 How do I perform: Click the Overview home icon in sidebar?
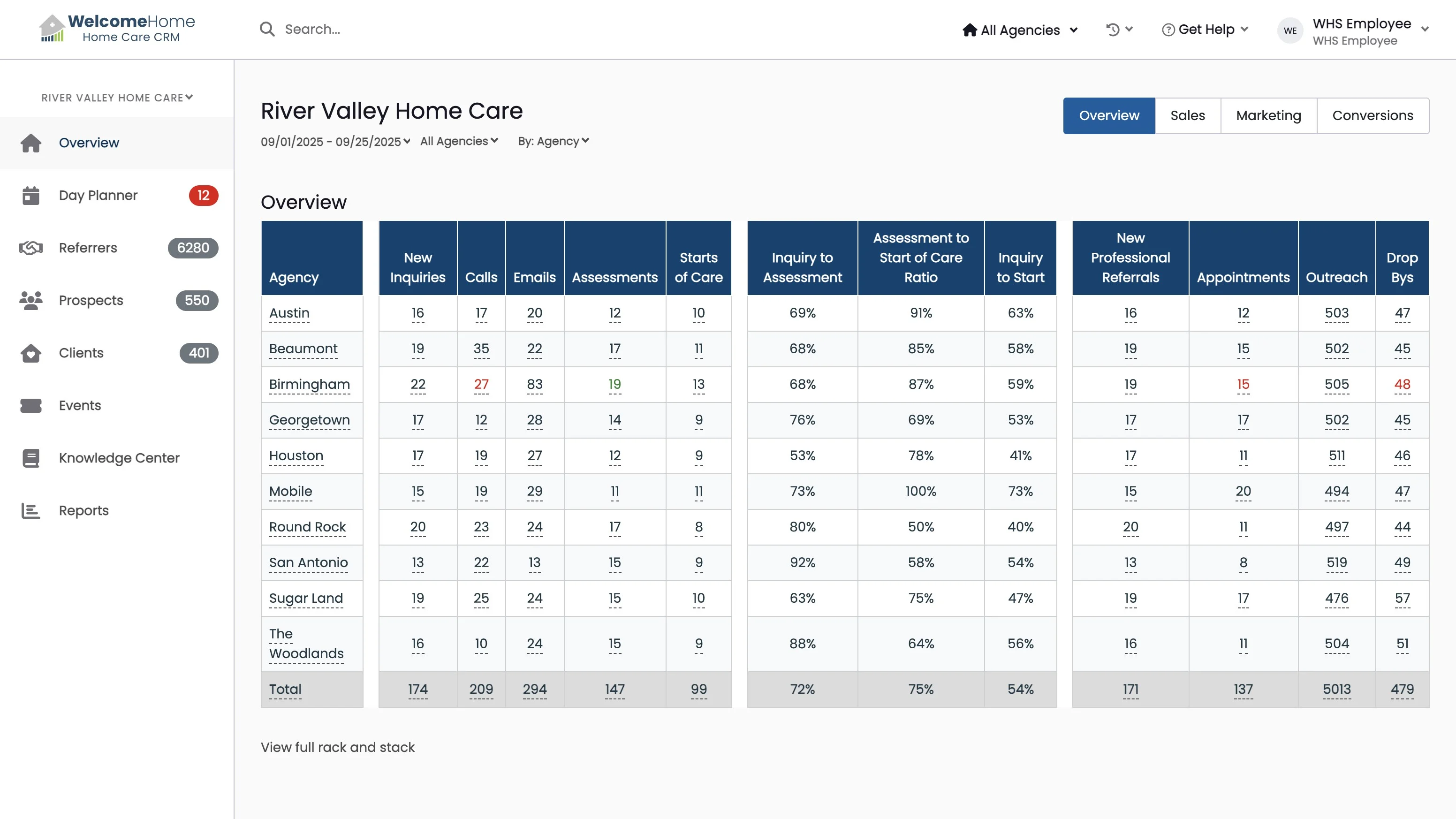pyautogui.click(x=31, y=143)
